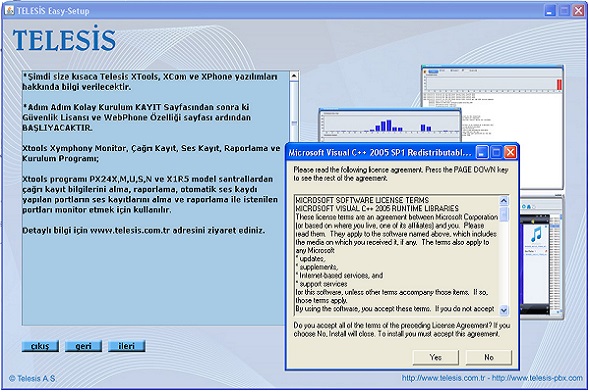Click the 'Detaylı bilgi için www.telesis.com.tr' line
590x392 pixels.
point(143,230)
